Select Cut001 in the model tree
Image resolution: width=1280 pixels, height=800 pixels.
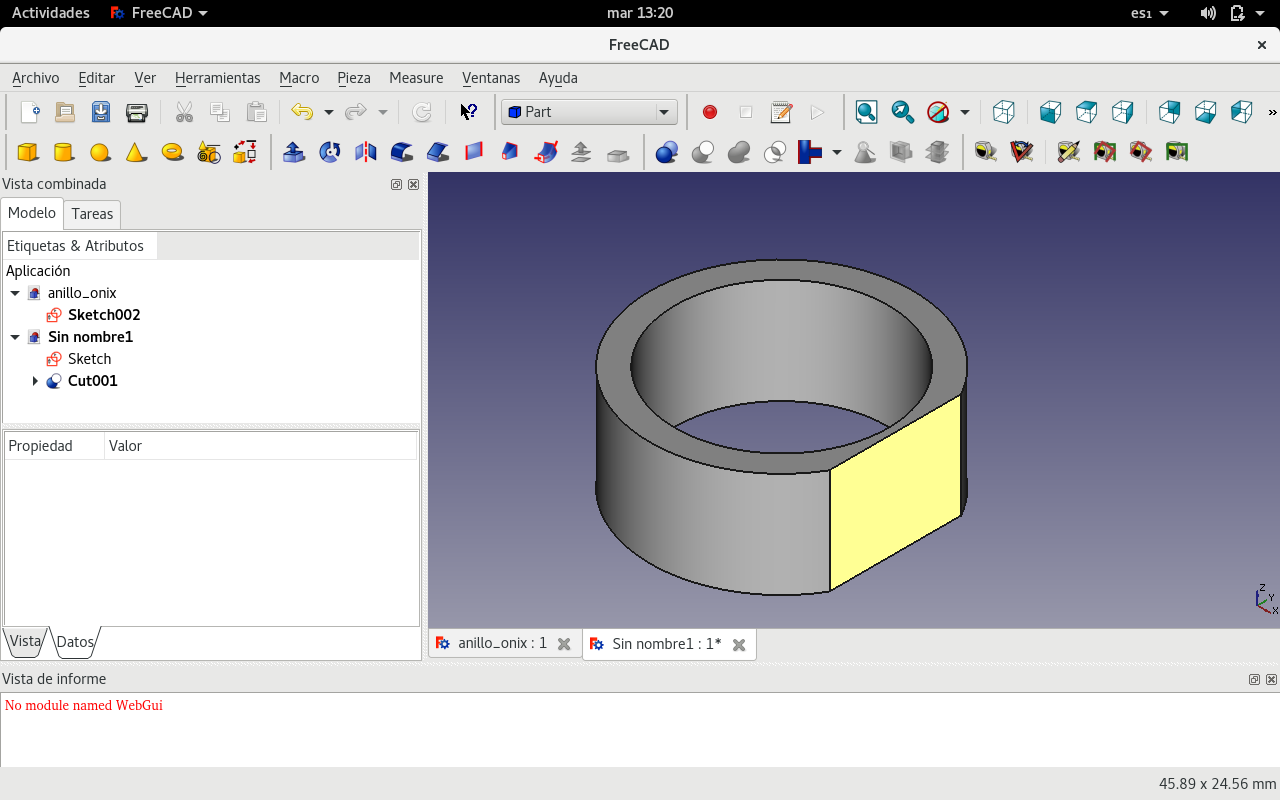[x=93, y=381]
